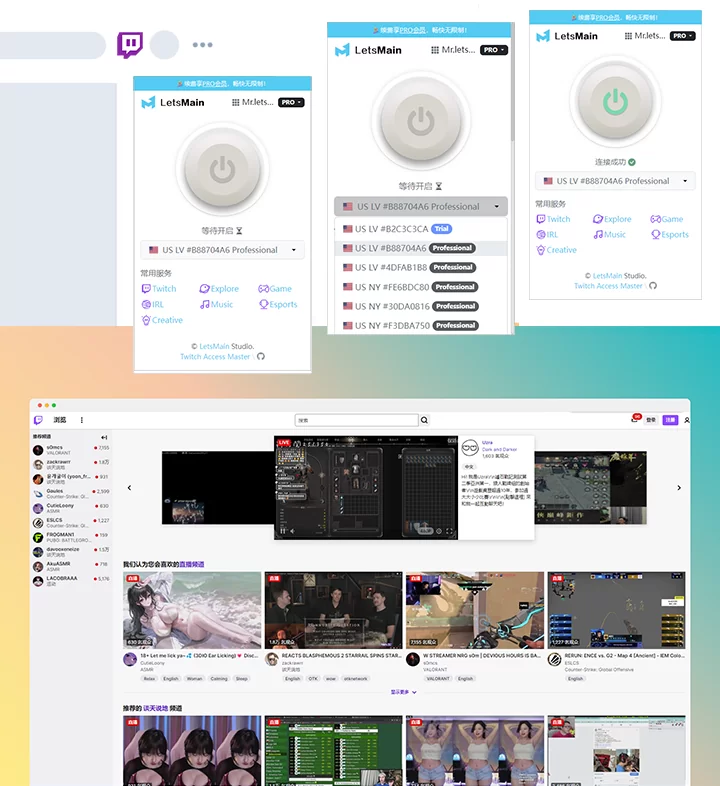Viewport: 720px width, 786px height.
Task: Select server US LV #4DFAB1B8 Professional
Action: tap(421, 267)
